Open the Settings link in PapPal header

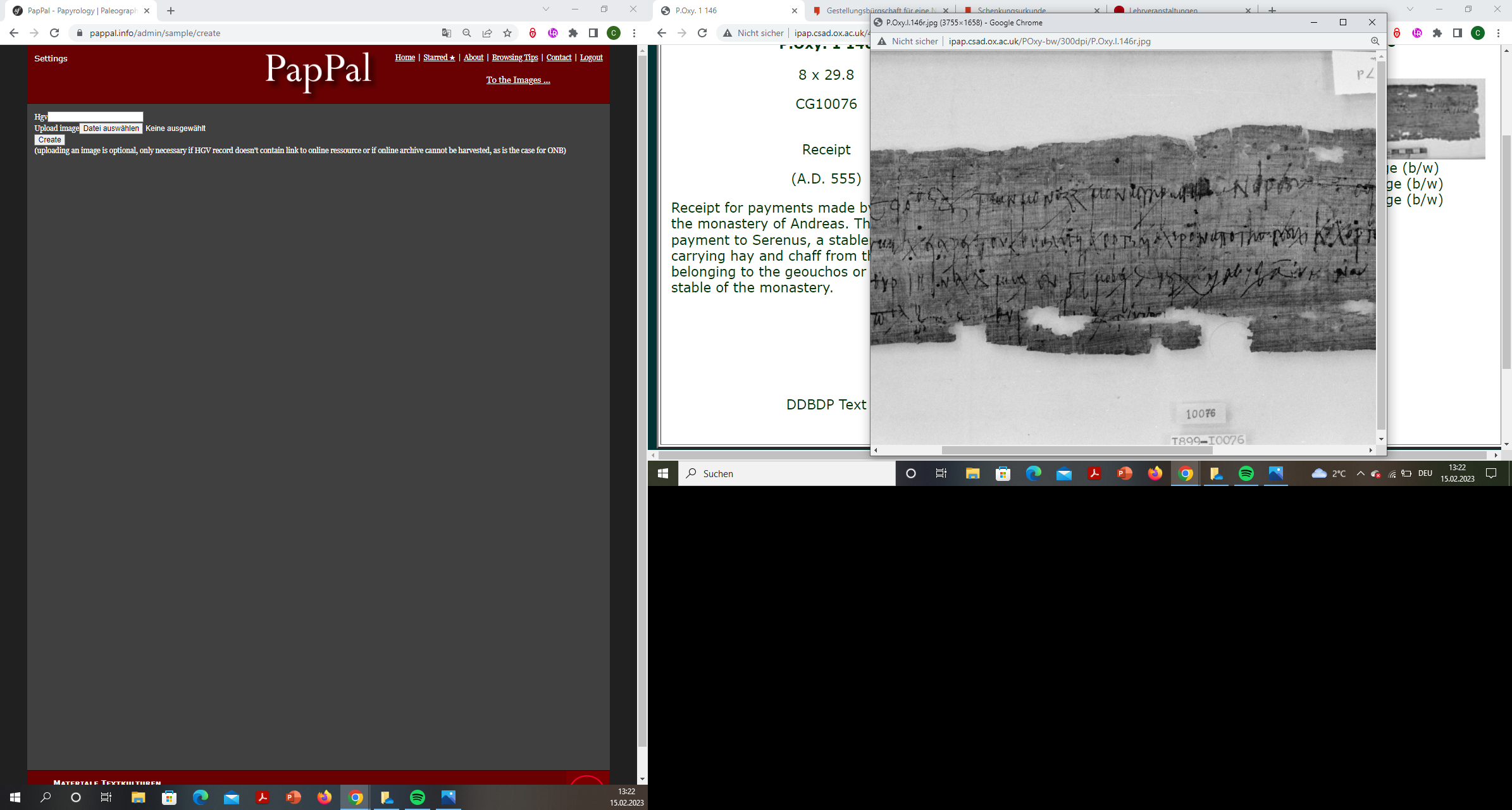click(51, 58)
